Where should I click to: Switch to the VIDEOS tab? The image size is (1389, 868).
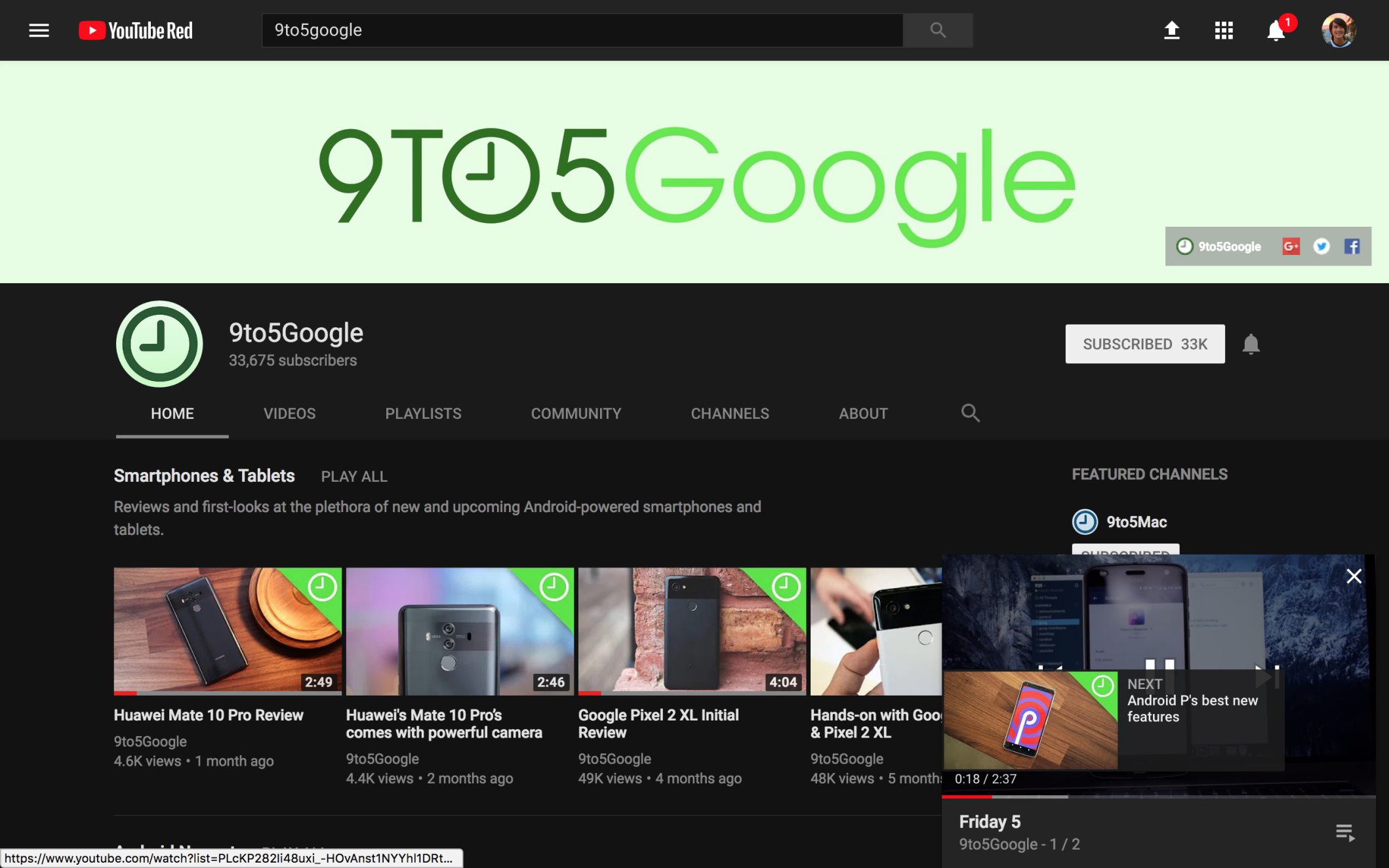click(289, 414)
